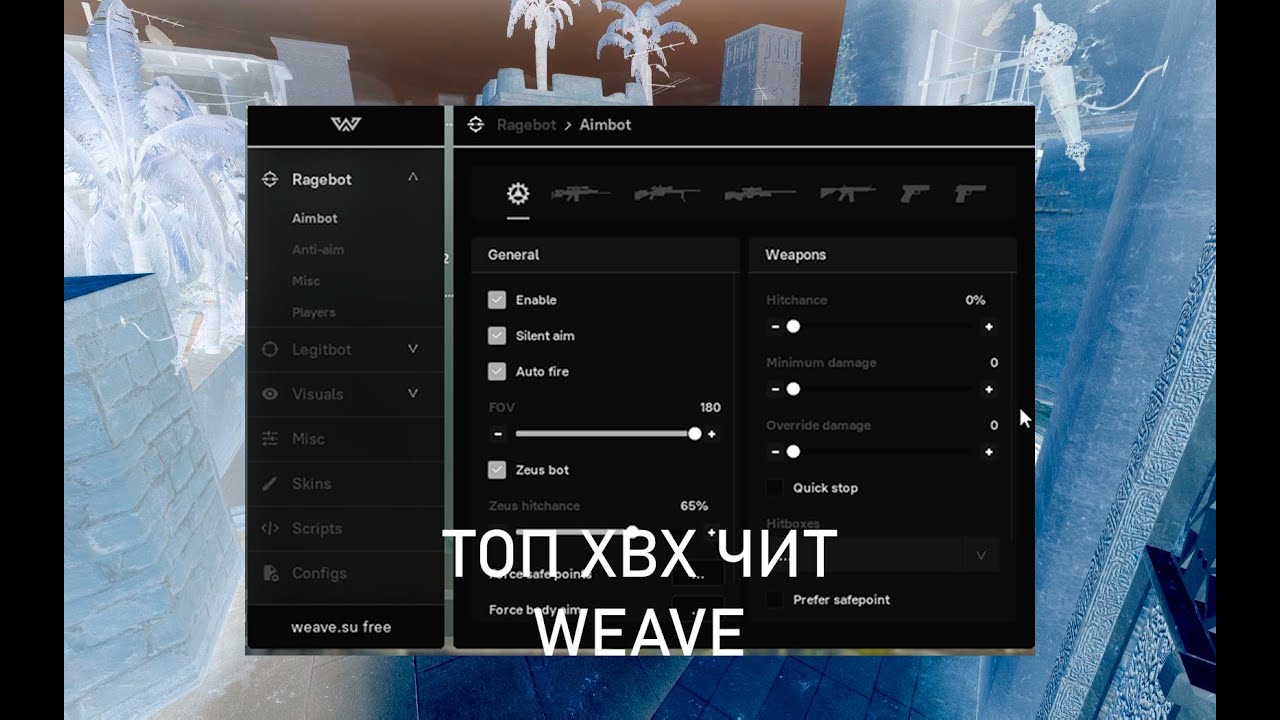Screen dimensions: 1280x720
Task: Decrease FOV with its minus button
Action: point(497,434)
